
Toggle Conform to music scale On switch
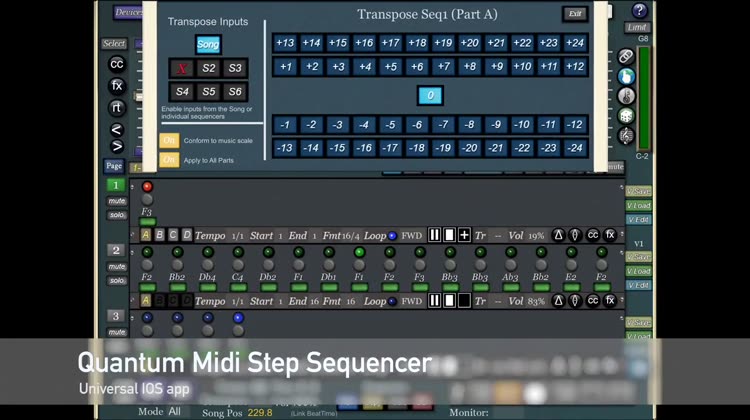pos(169,140)
